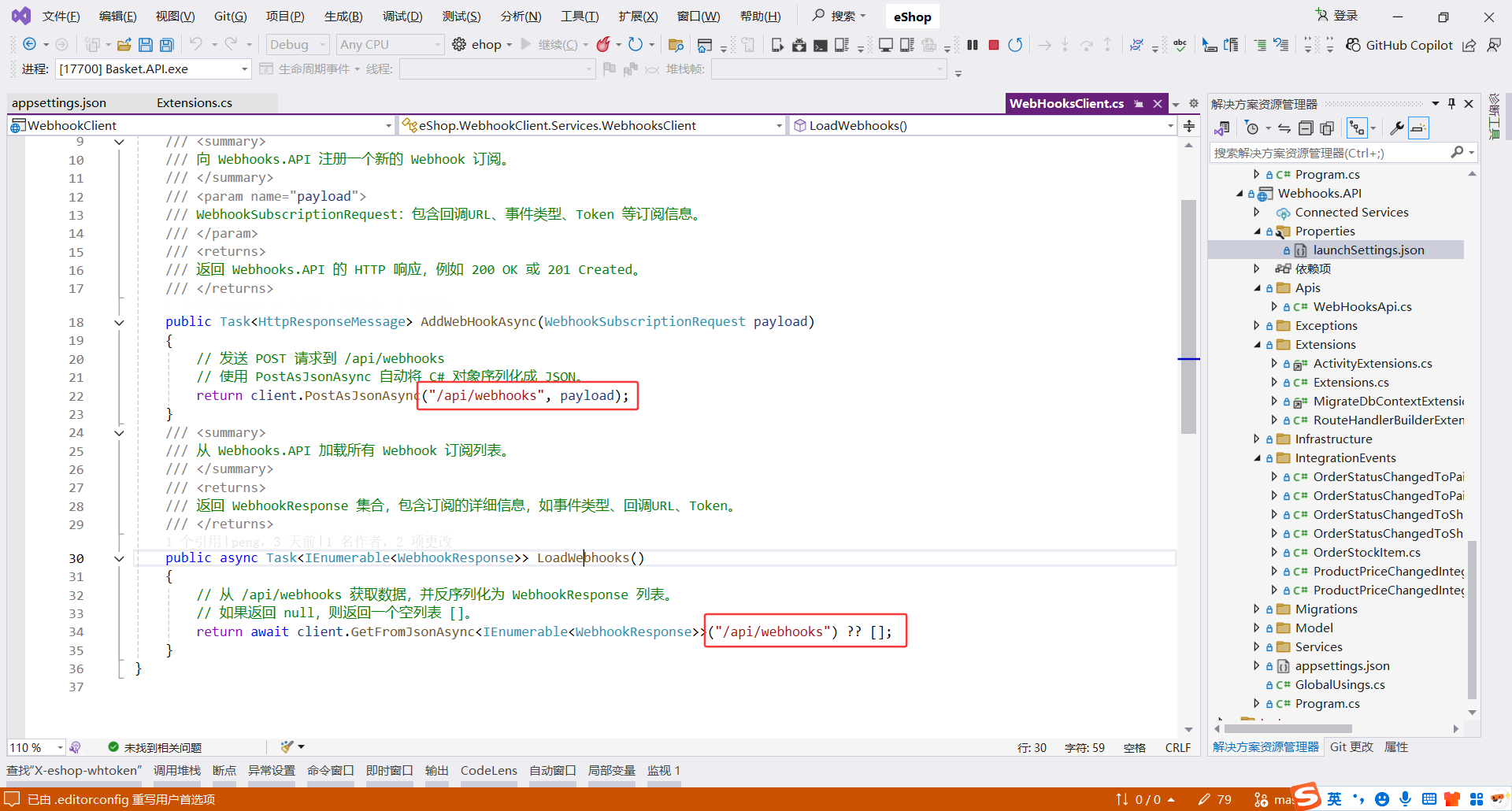Collapse the Webhooks.API project node
This screenshot has width=1512, height=811.
click(x=1240, y=194)
